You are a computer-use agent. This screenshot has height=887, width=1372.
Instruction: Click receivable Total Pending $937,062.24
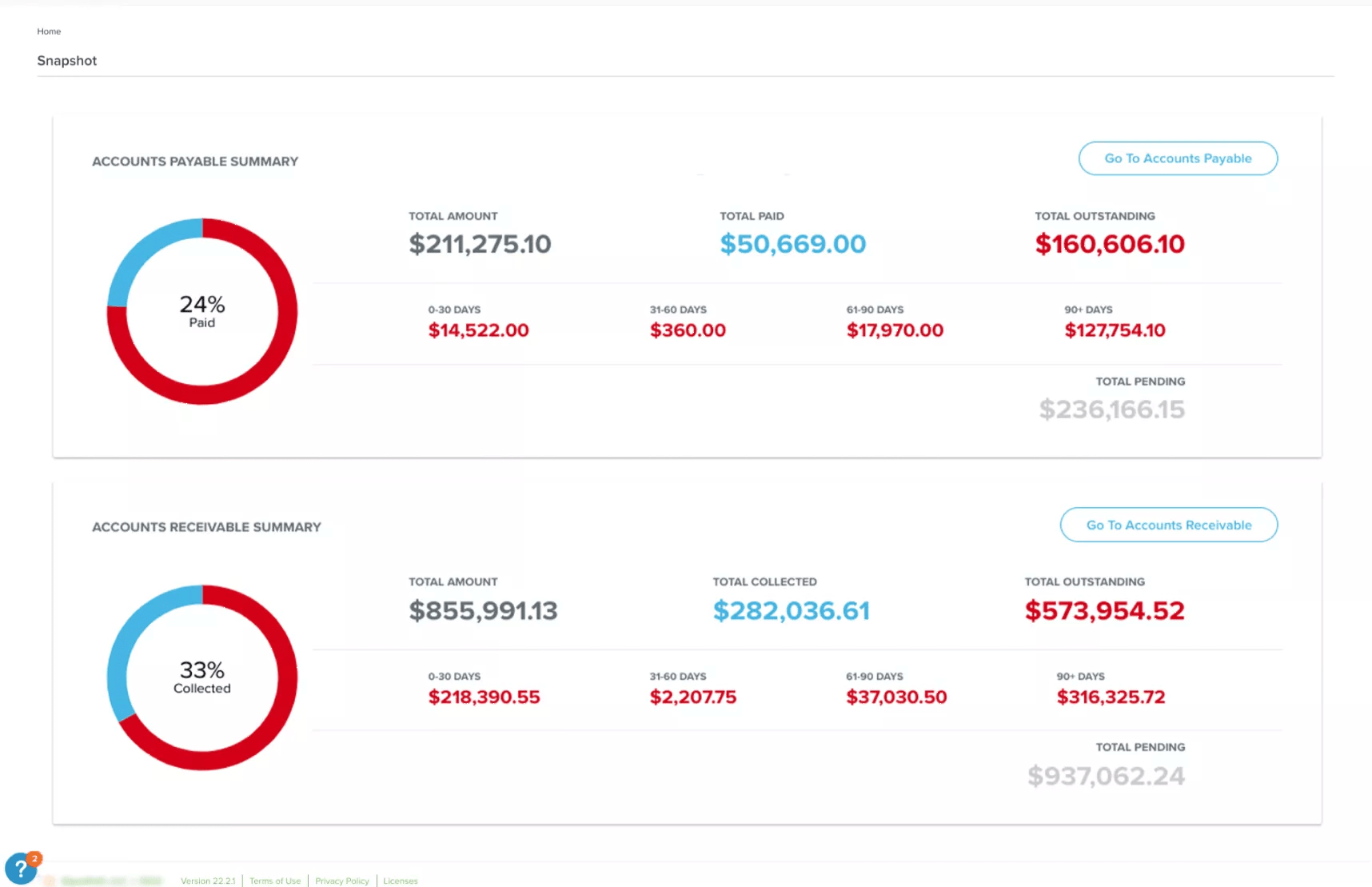(1106, 776)
